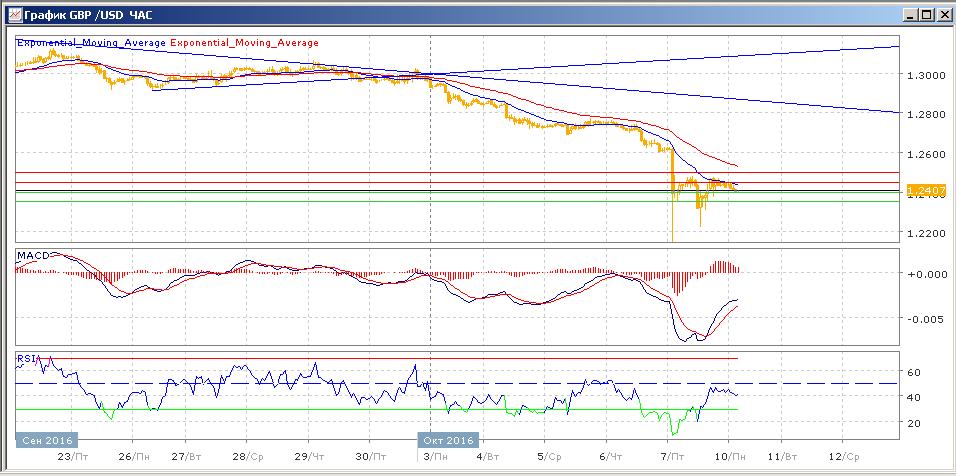Screen dimensions: 956x476
Task: Click the chart window icon in title bar
Action: [13, 15]
